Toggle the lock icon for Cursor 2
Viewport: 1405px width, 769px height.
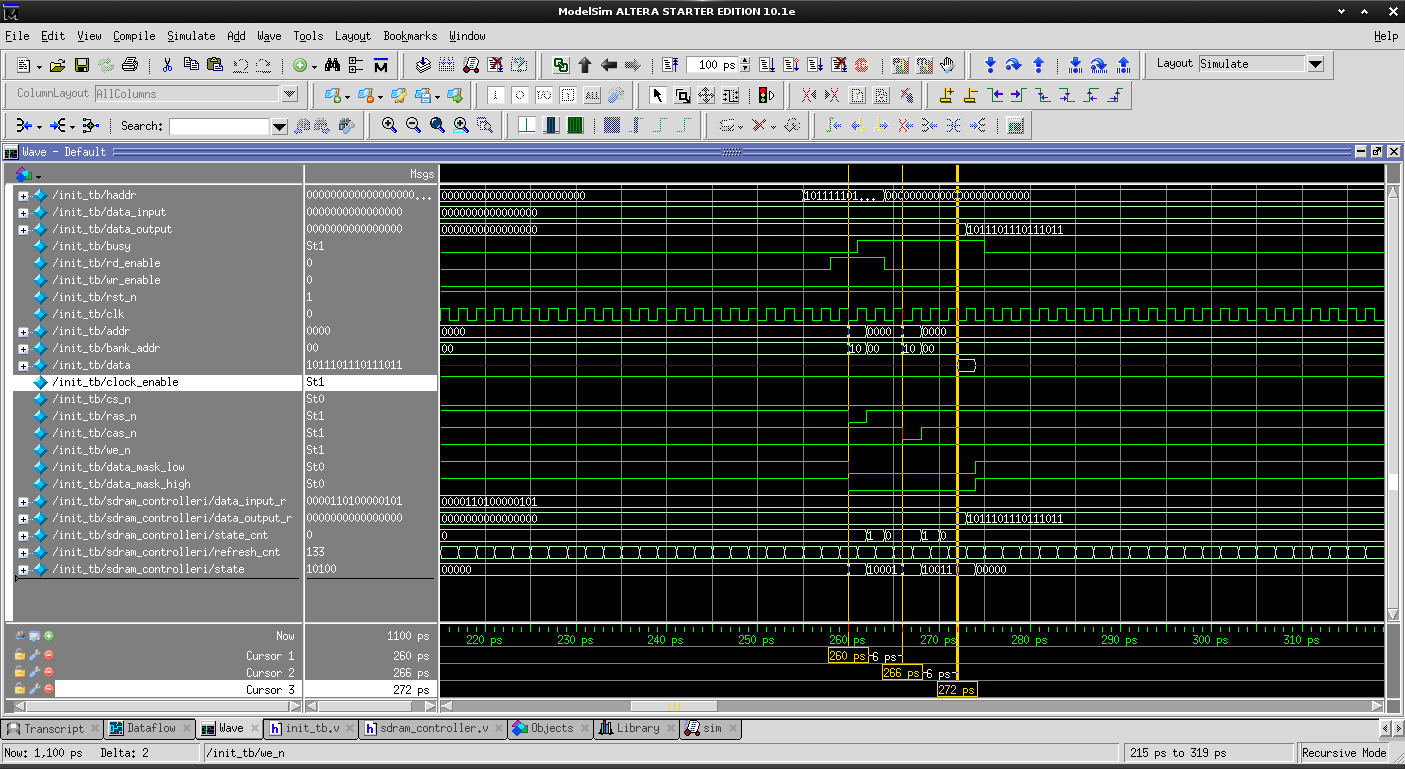[x=20, y=672]
